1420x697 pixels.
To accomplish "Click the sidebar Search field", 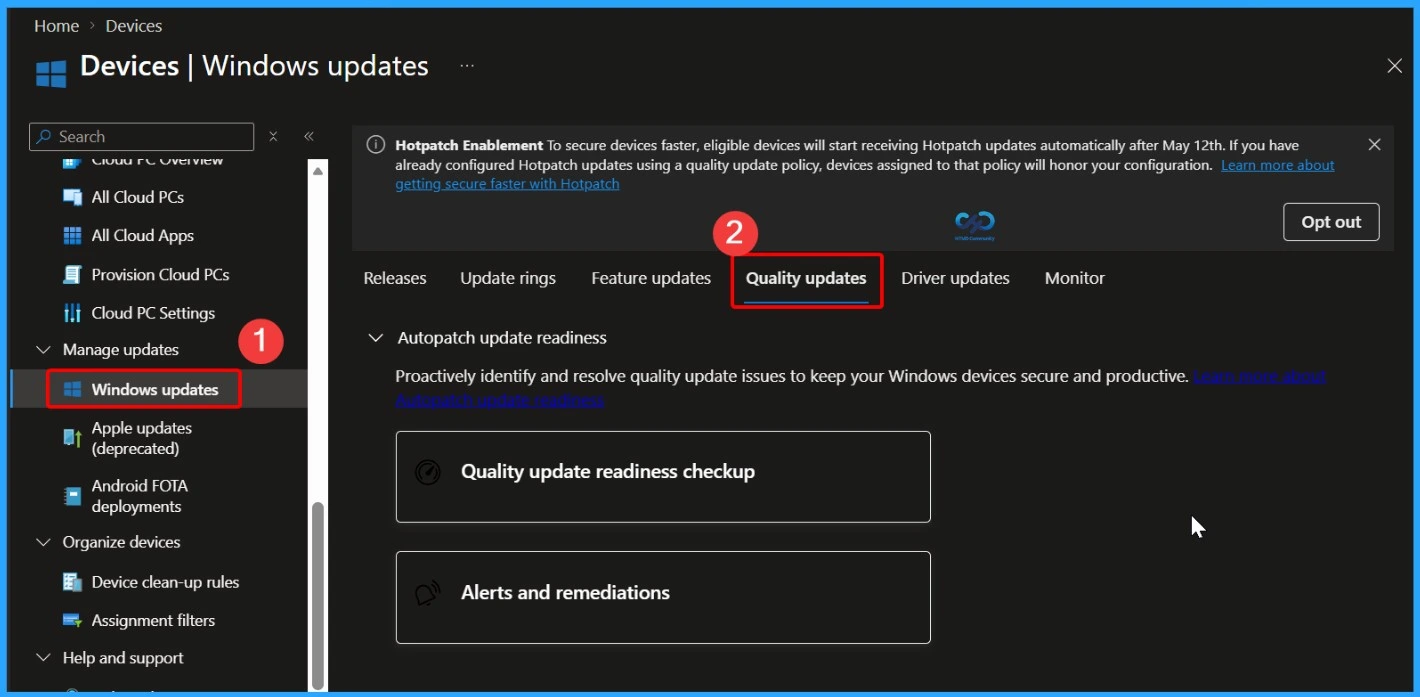I will (141, 136).
